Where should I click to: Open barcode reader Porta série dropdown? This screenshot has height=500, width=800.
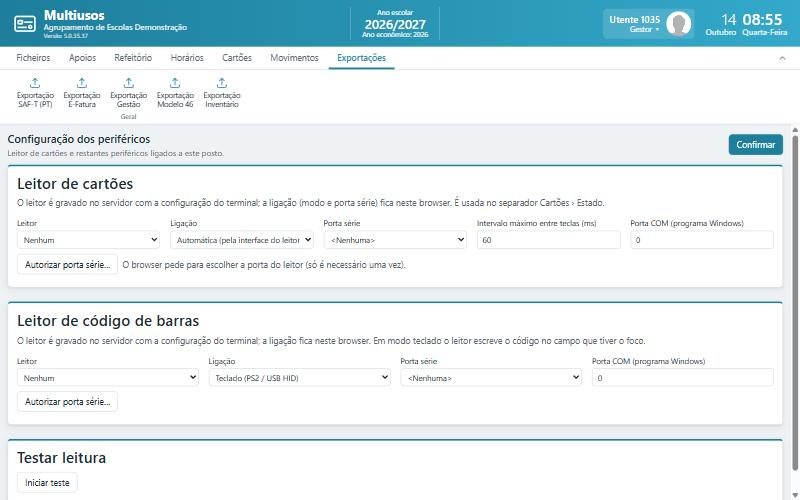491,378
